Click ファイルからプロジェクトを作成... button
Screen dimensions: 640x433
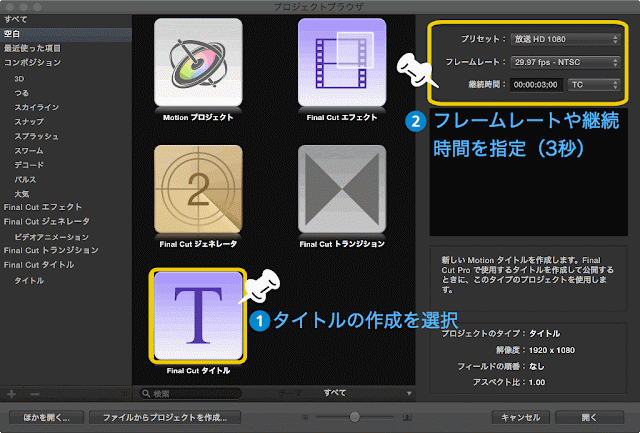[x=165, y=417]
